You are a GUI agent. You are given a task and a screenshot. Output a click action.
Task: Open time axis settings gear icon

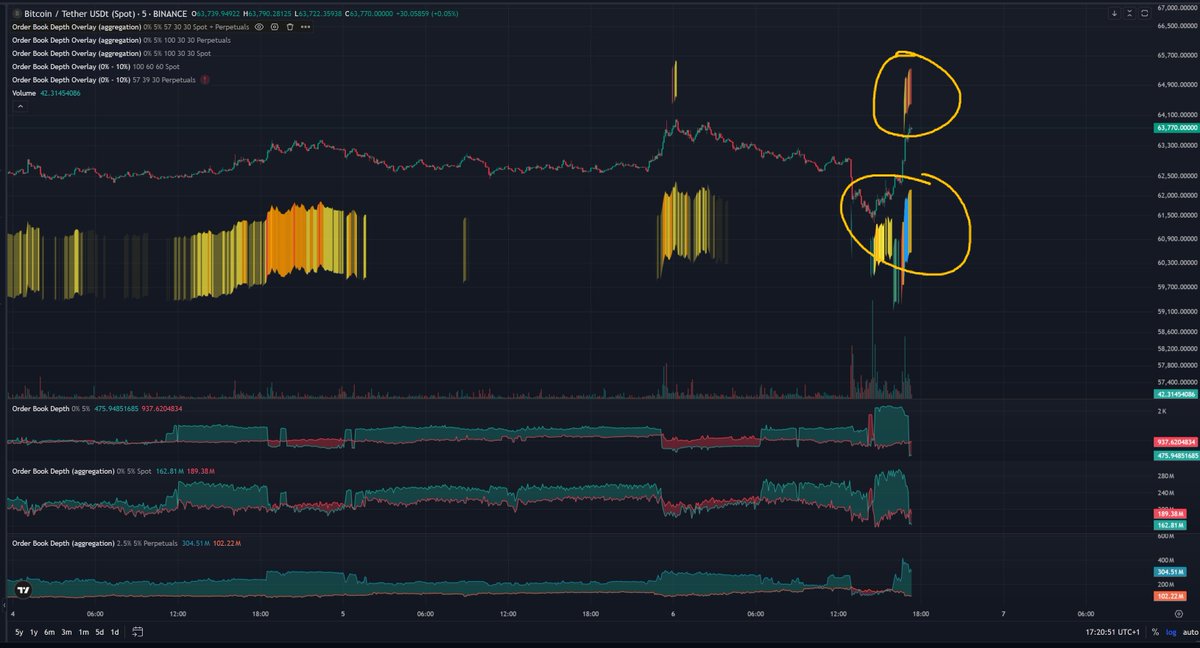(x=1179, y=614)
